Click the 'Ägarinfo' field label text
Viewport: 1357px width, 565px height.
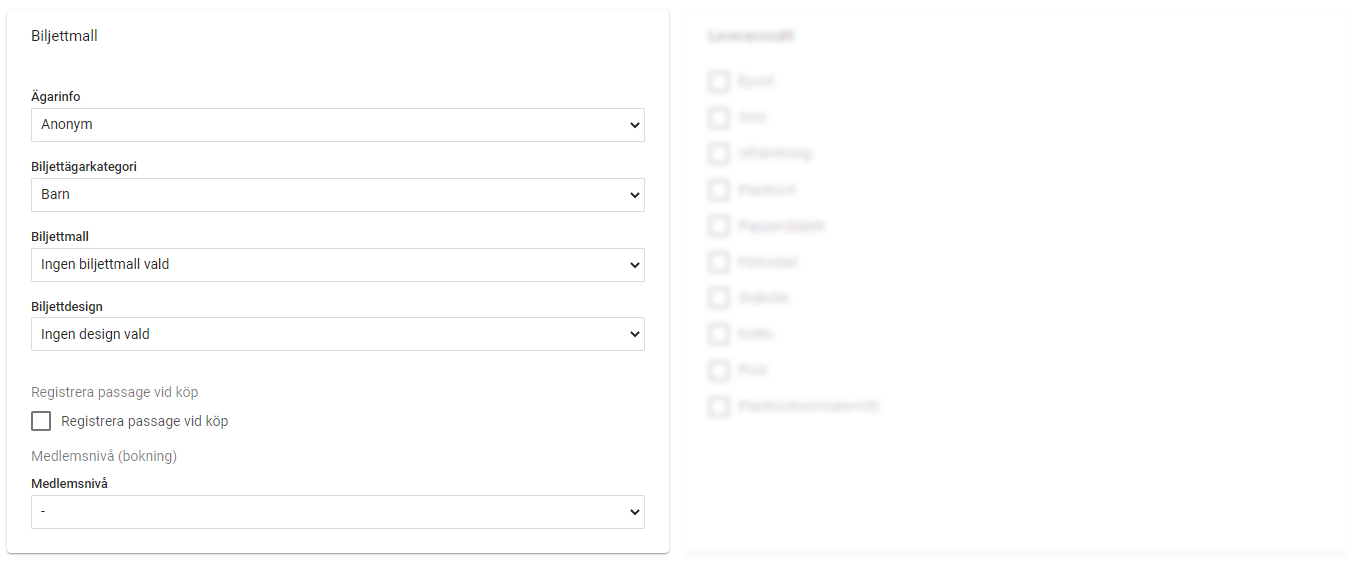click(56, 97)
